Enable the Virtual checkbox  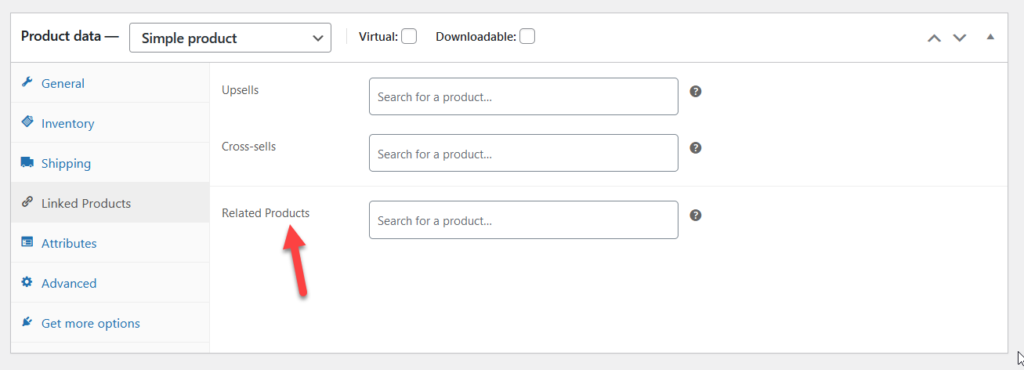tap(409, 37)
